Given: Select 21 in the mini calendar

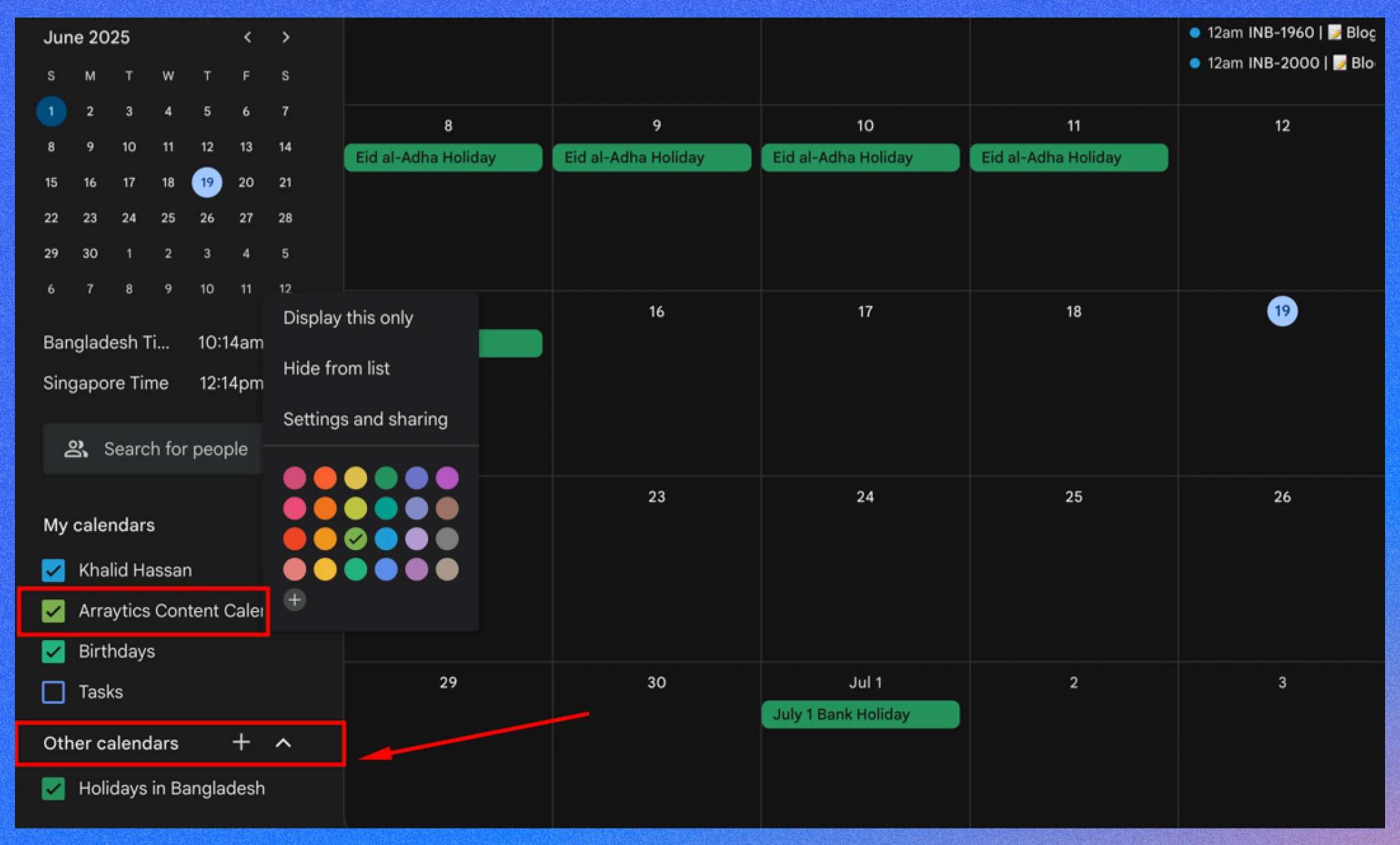Looking at the screenshot, I should click(x=285, y=182).
